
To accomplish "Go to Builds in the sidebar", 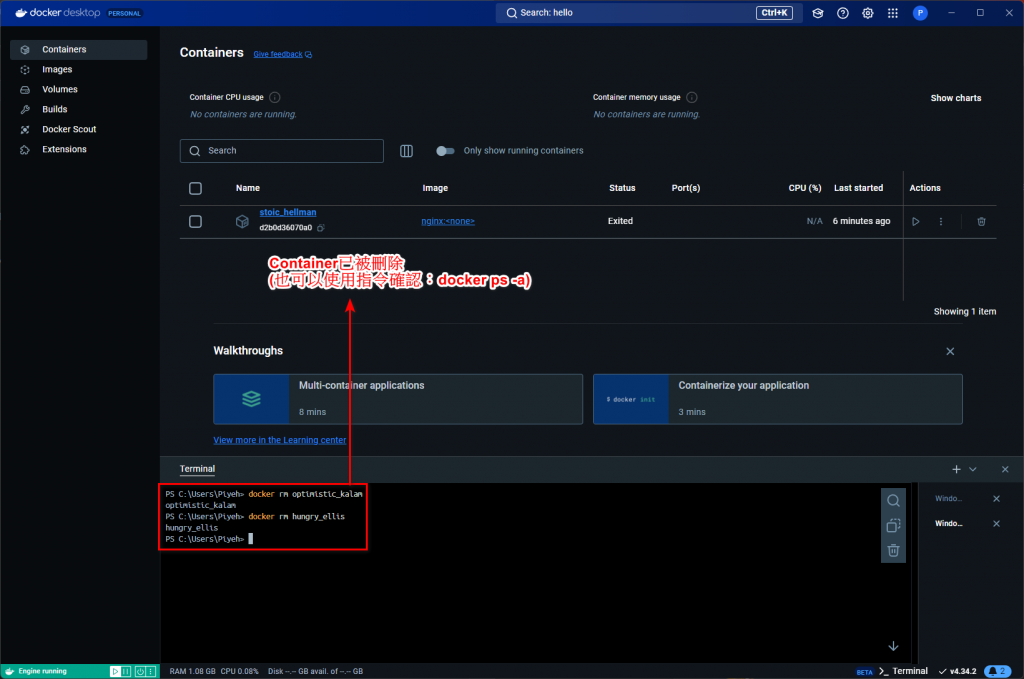I will [x=78, y=110].
